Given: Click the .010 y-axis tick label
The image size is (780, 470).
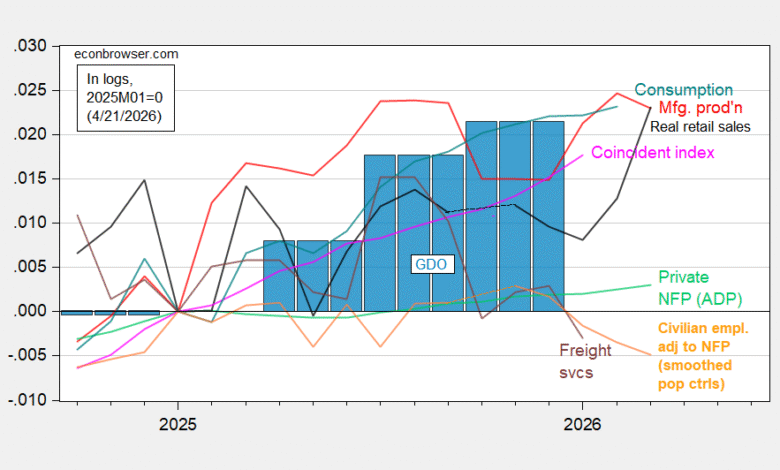Looking at the screenshot, I should 38,223.
